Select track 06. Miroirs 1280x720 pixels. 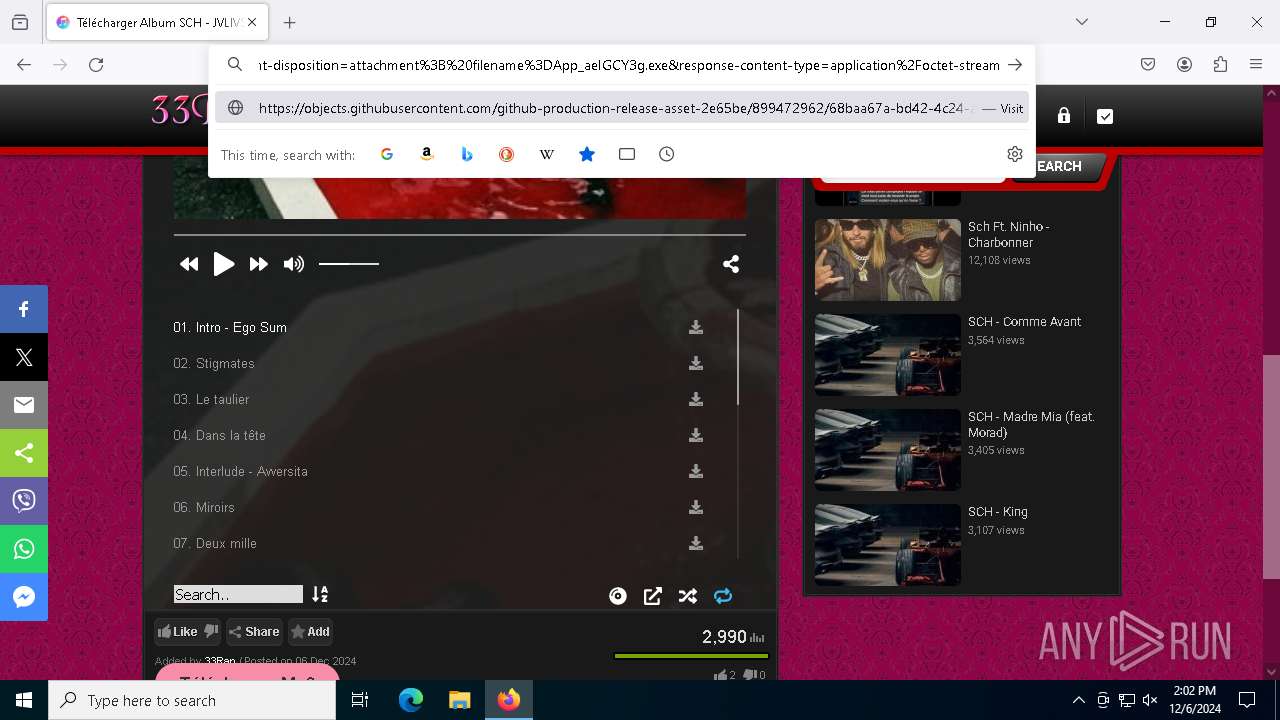(204, 507)
